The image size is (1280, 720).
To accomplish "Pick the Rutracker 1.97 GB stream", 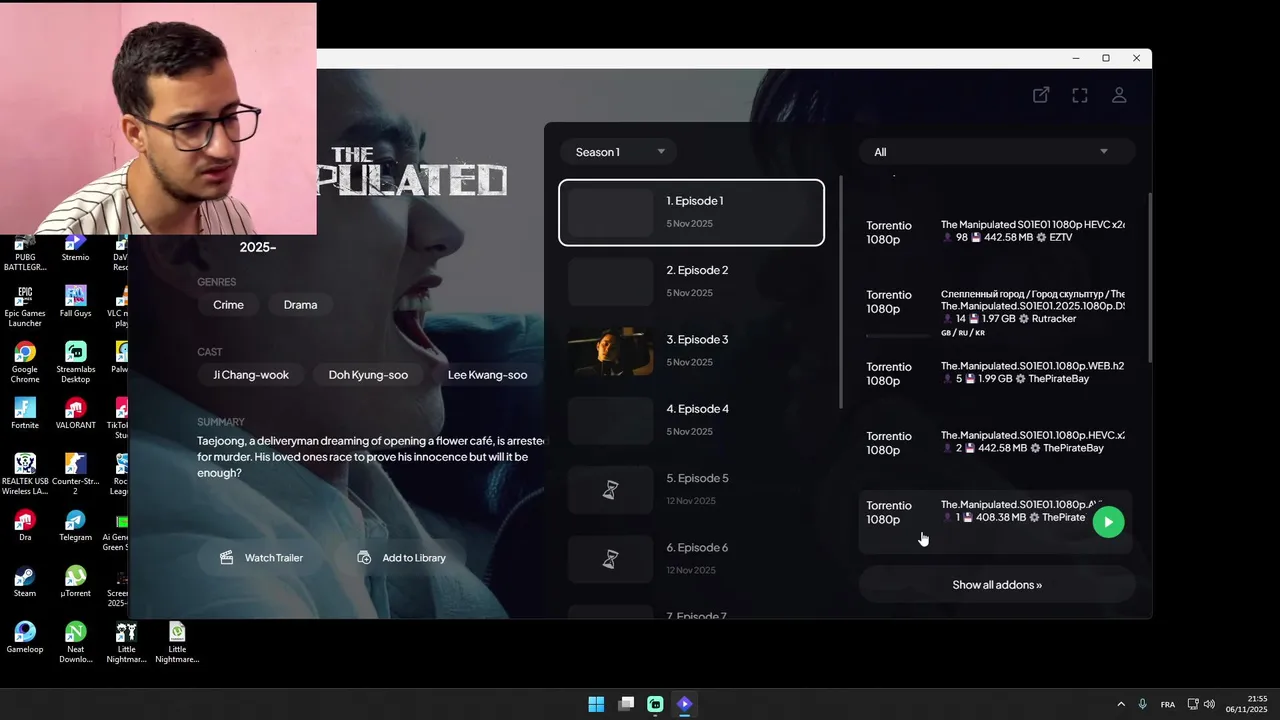I will point(995,309).
